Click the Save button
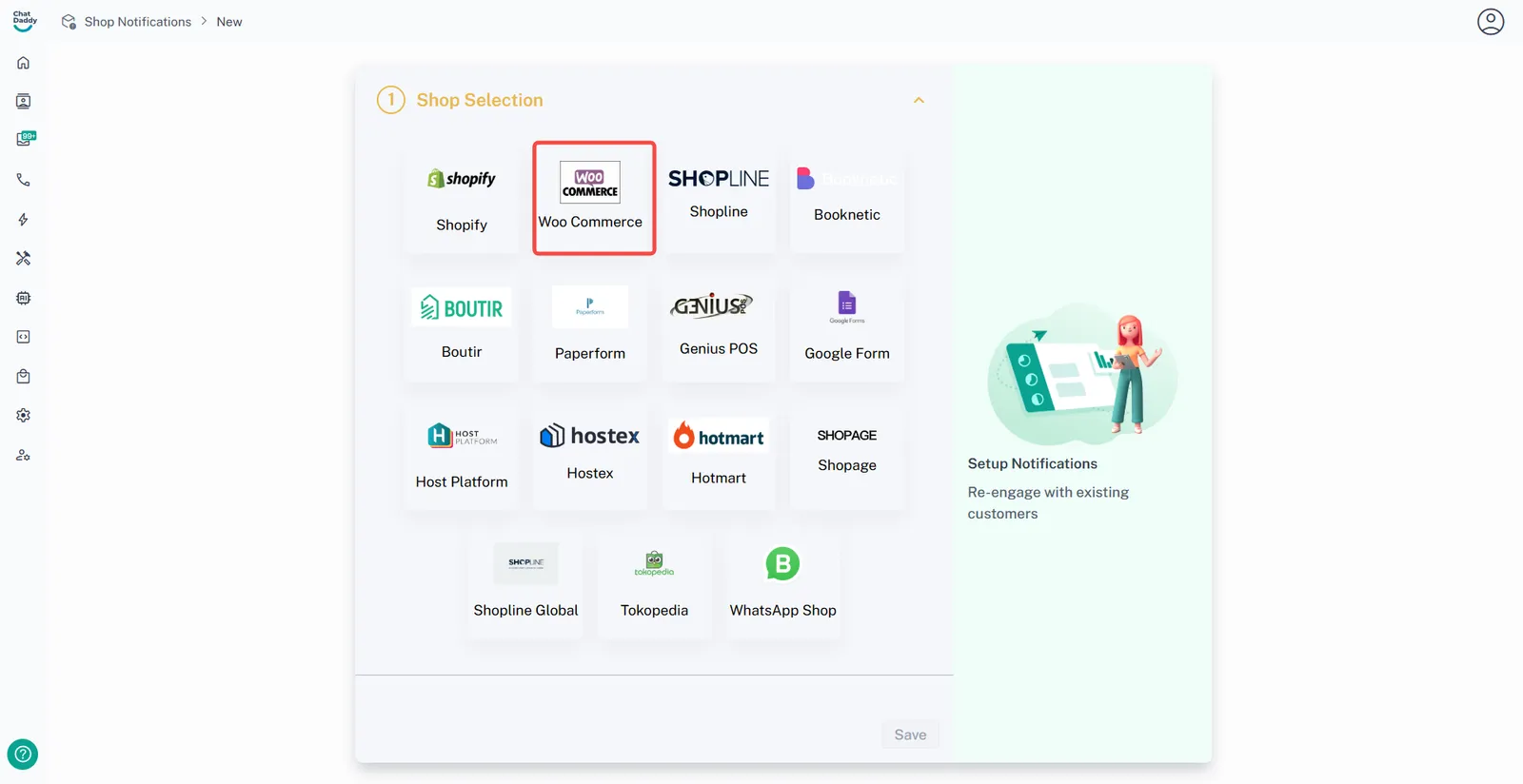Viewport: 1523px width, 784px height. point(910,735)
